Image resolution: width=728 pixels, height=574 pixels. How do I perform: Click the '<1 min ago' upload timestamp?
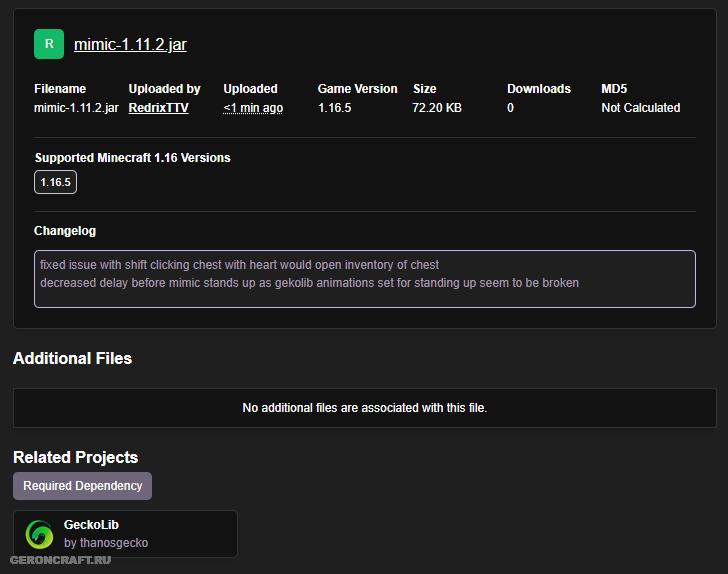[x=253, y=108]
